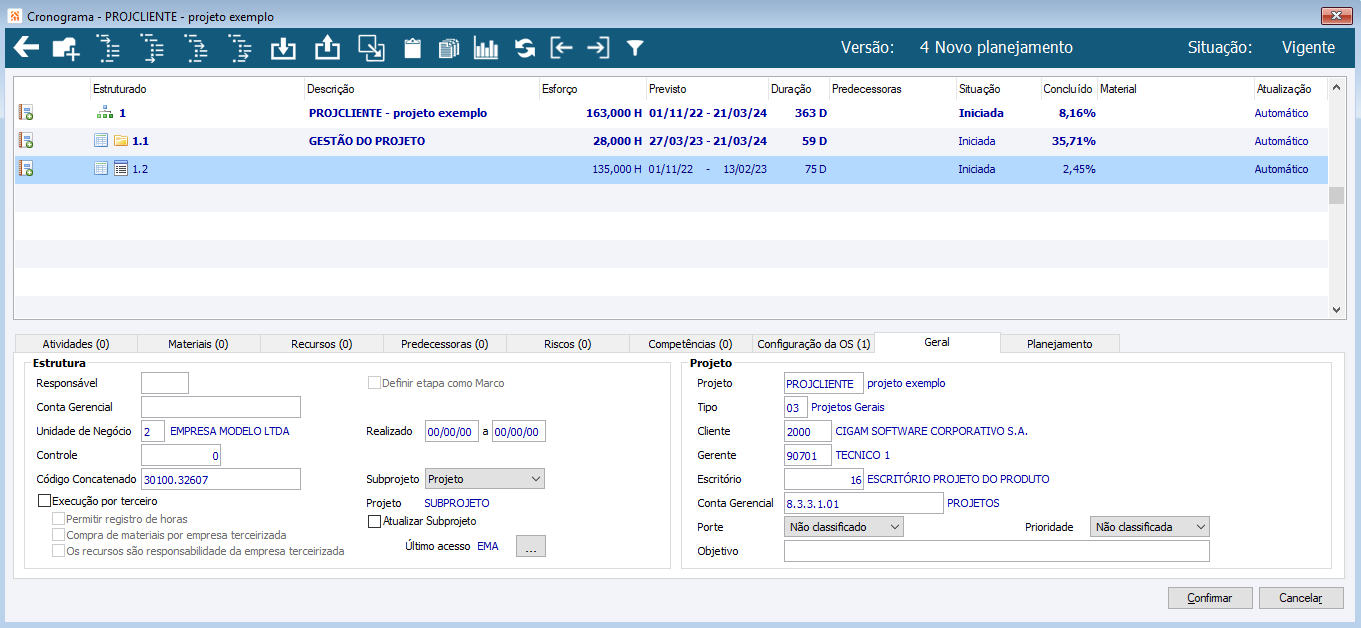Image resolution: width=1361 pixels, height=628 pixels.
Task: Click the schedule list scrollbar thumb
Action: coord(1336,194)
